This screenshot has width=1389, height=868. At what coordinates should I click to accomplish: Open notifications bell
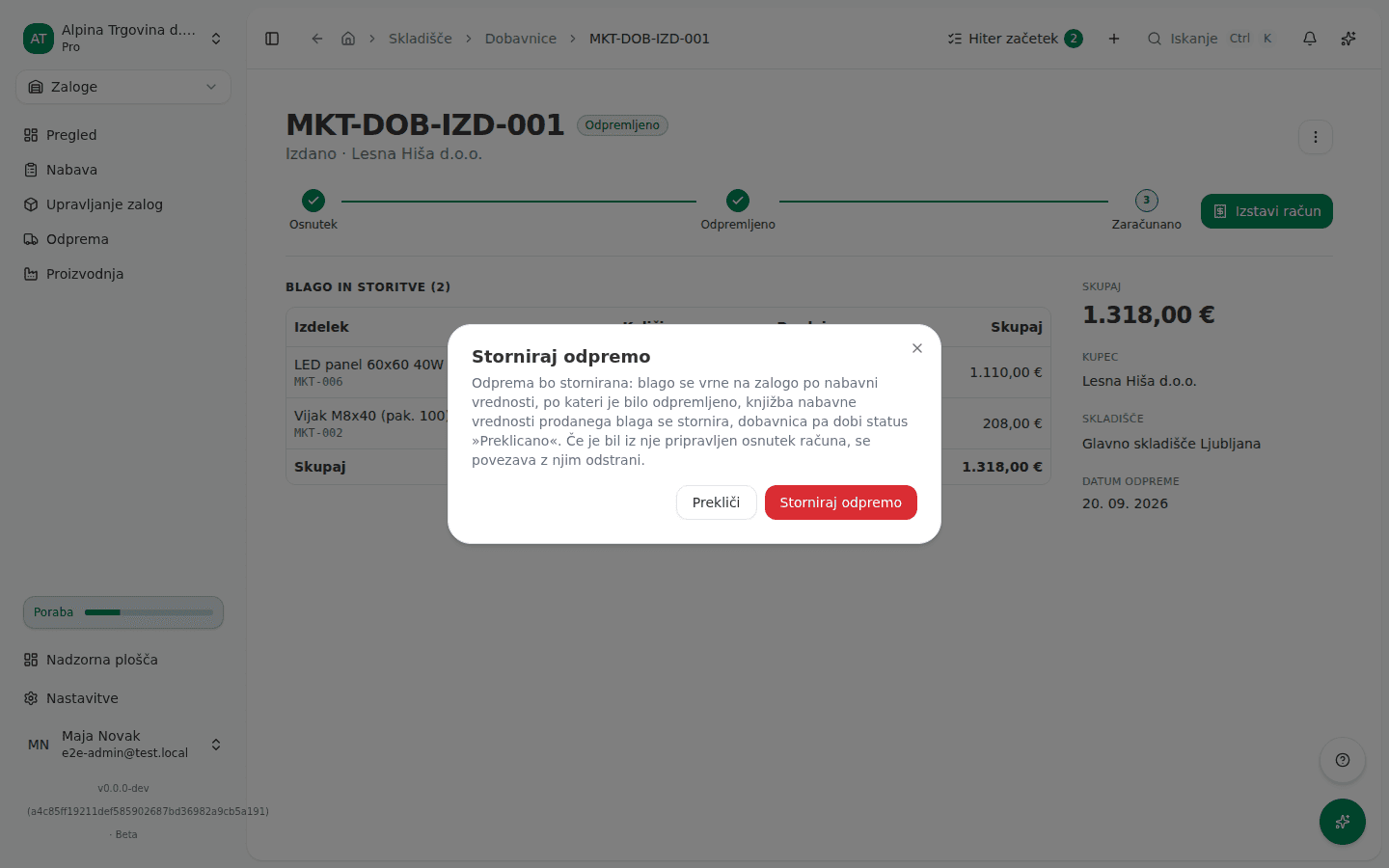pos(1310,39)
